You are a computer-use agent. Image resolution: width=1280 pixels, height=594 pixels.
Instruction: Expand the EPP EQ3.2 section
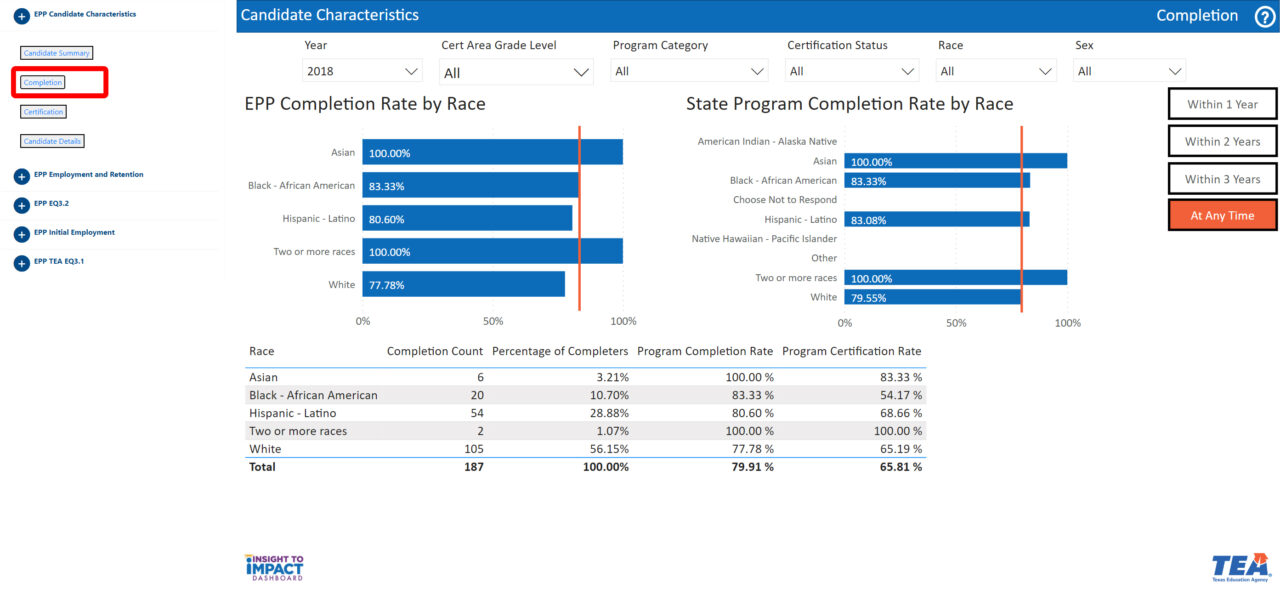[21, 205]
